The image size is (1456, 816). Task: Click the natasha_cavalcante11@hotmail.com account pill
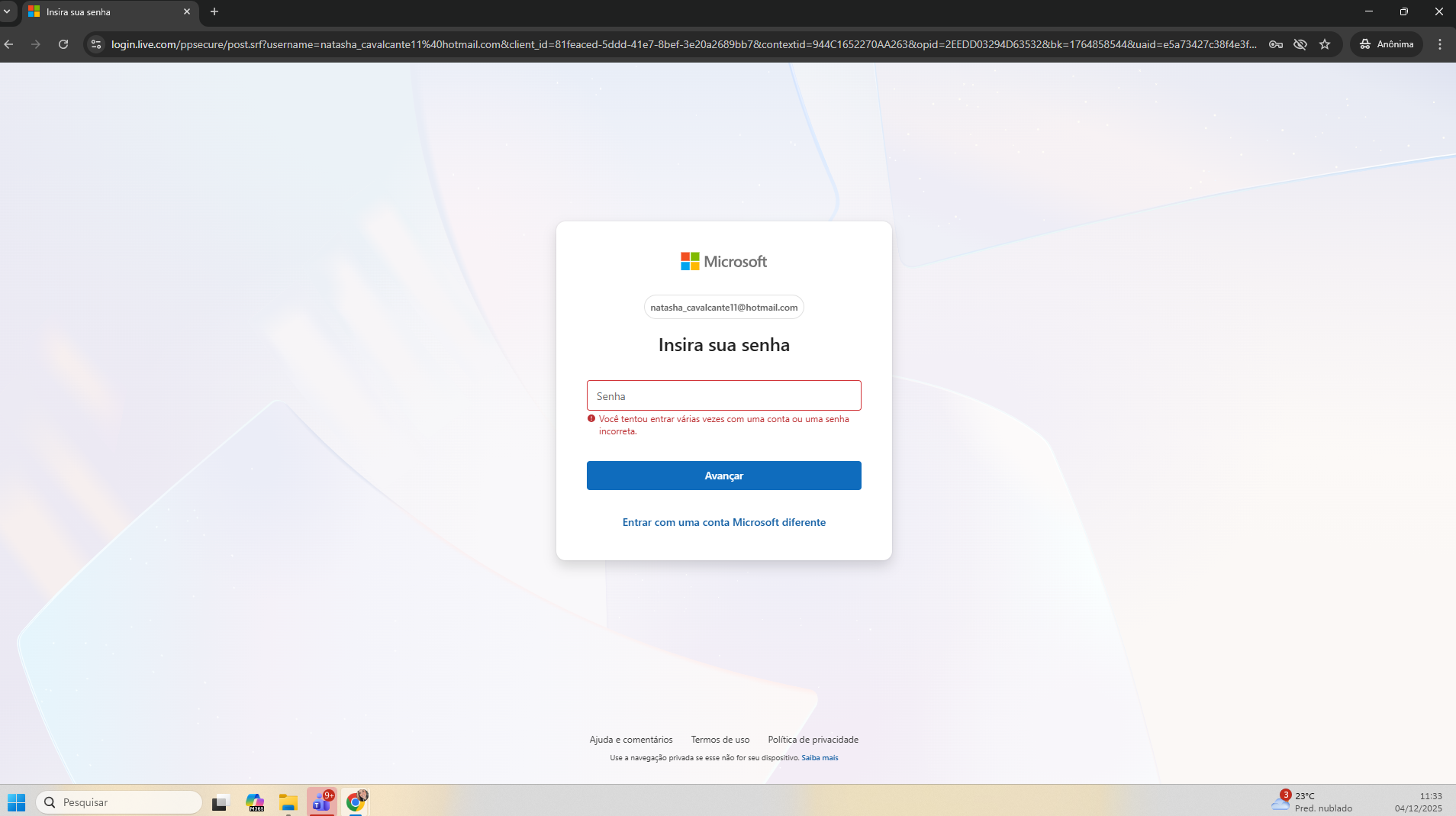724,308
